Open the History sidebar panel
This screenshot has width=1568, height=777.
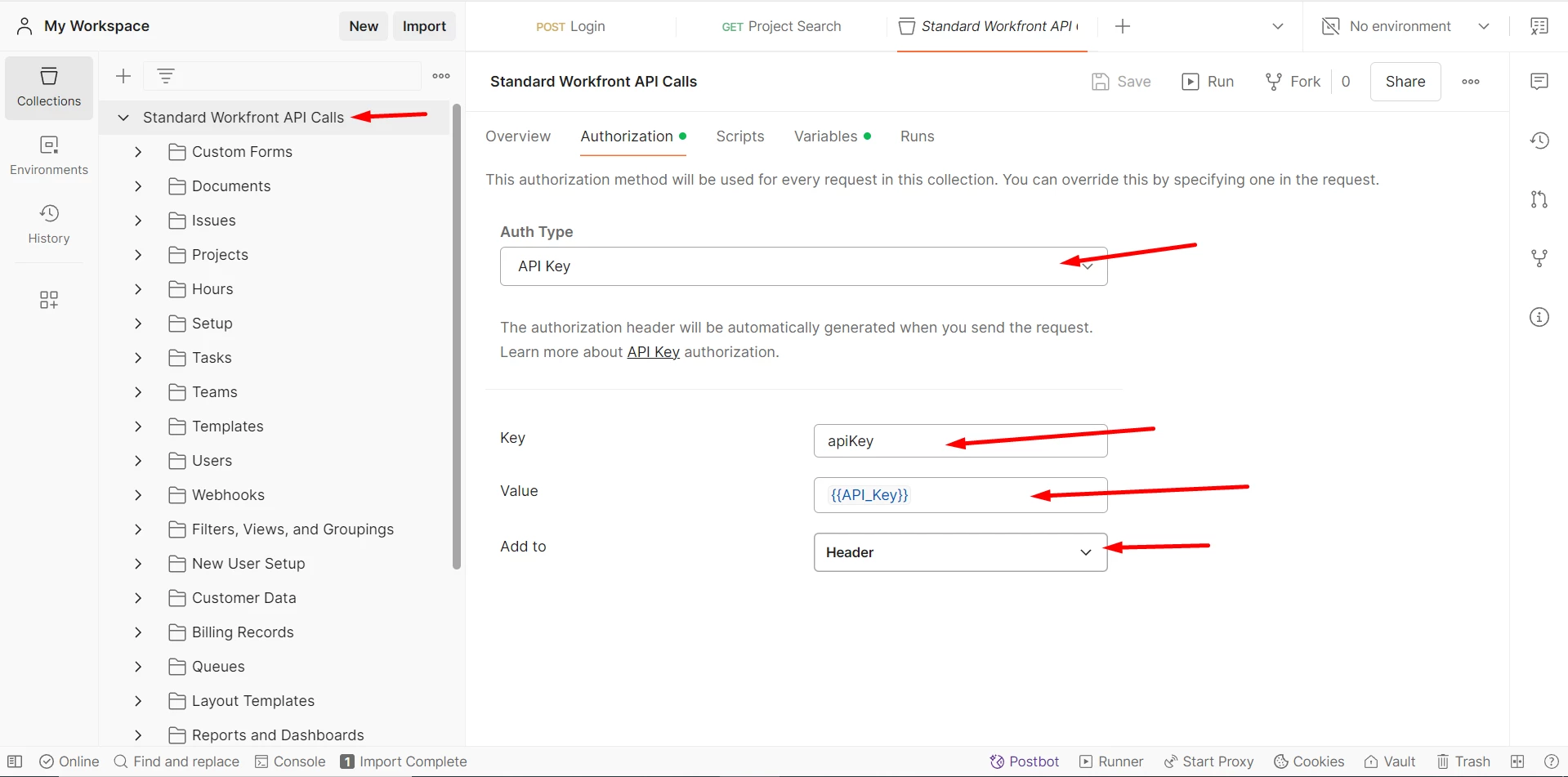49,224
